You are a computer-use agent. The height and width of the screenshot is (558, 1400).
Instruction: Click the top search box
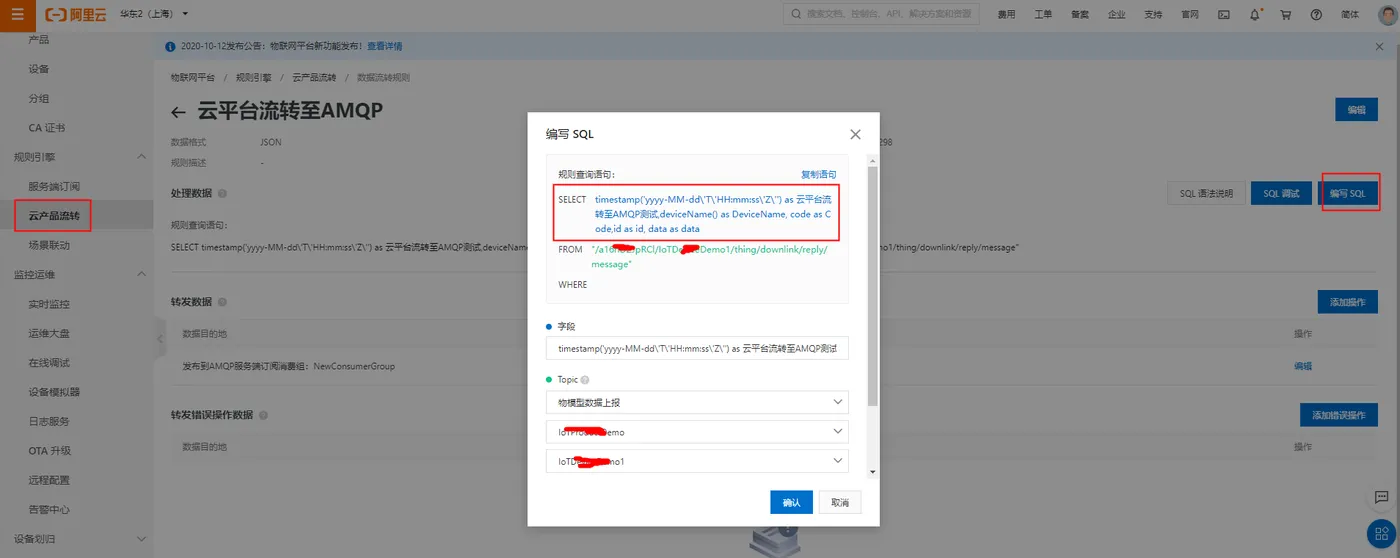[881, 14]
